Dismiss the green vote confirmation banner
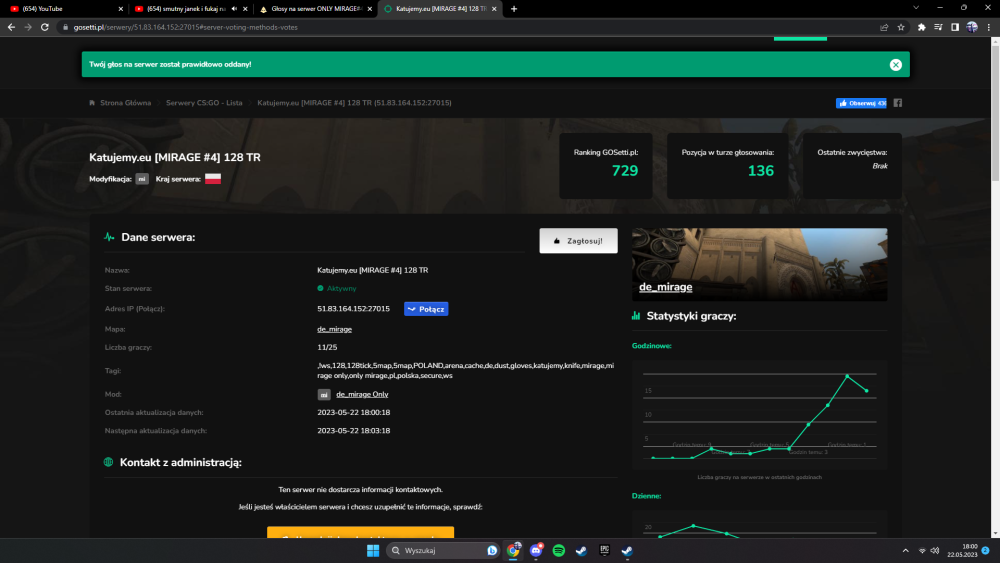1000x563 pixels. (895, 64)
